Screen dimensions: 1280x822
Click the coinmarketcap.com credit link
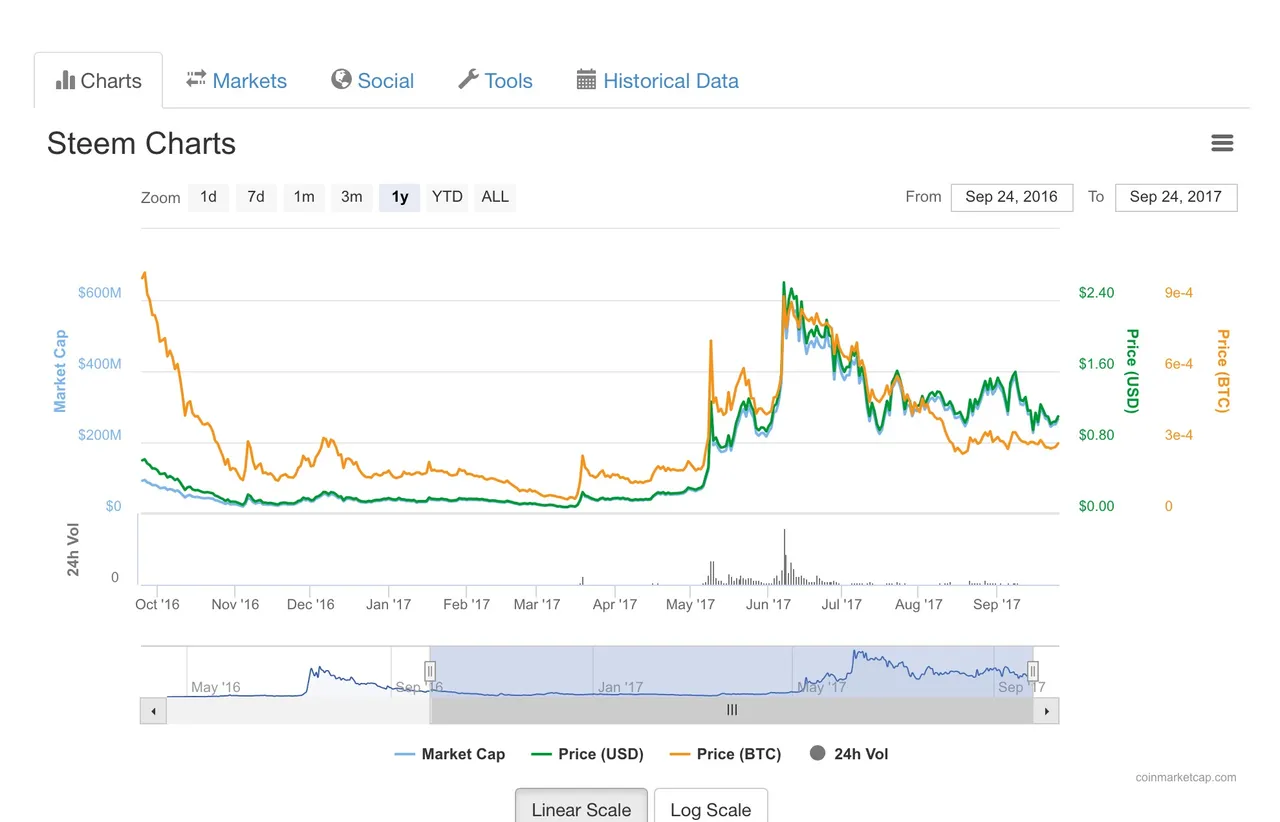coord(1186,777)
